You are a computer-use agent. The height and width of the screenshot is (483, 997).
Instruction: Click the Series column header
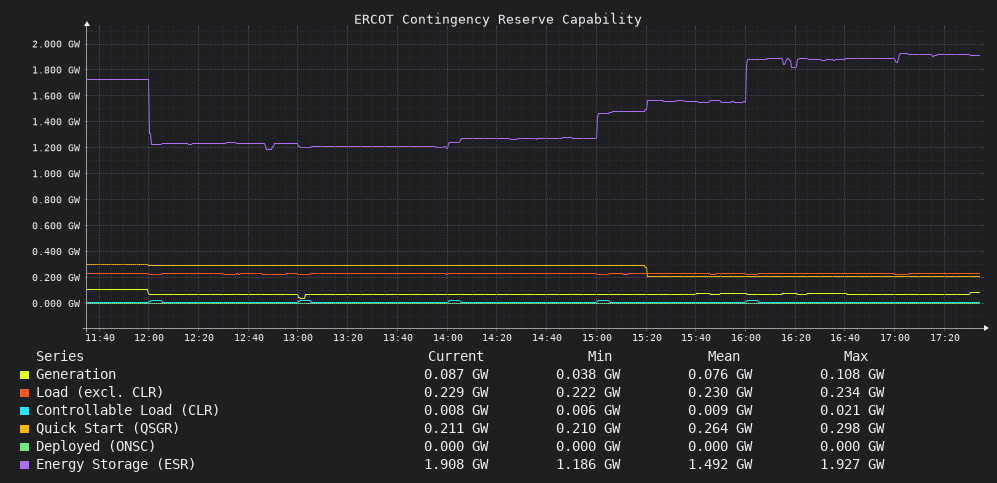coord(60,357)
